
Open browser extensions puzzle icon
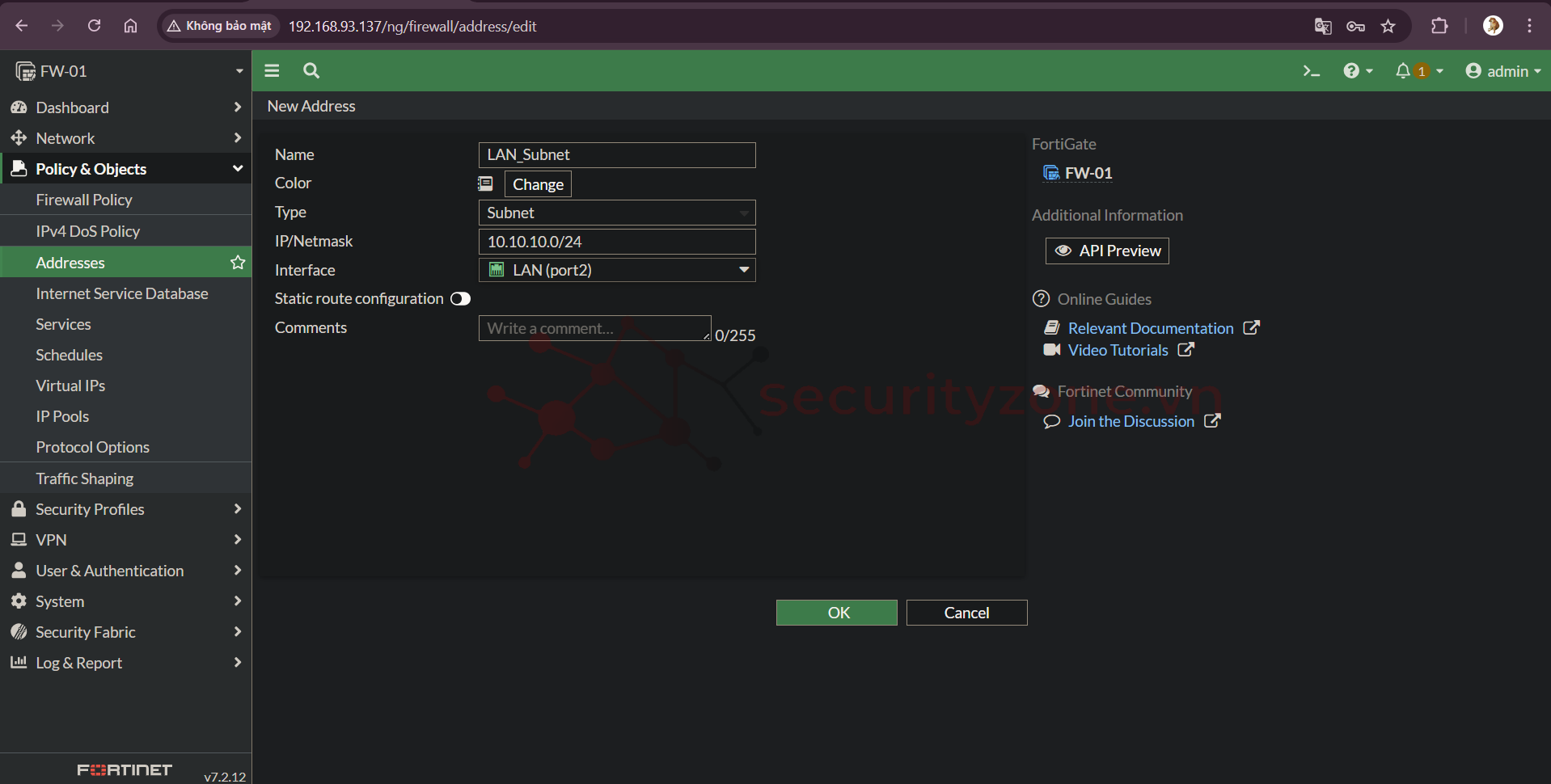[x=1439, y=26]
